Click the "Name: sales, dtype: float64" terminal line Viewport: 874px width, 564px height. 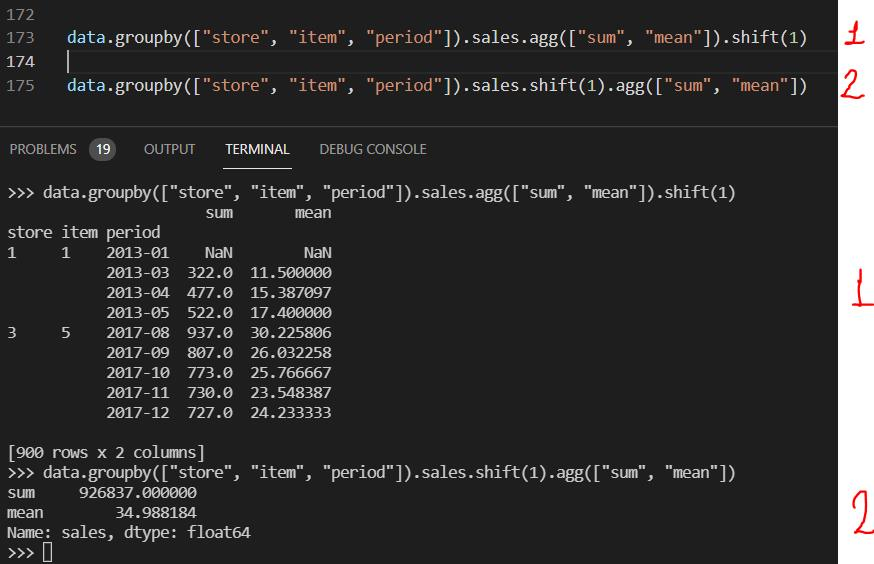click(128, 533)
